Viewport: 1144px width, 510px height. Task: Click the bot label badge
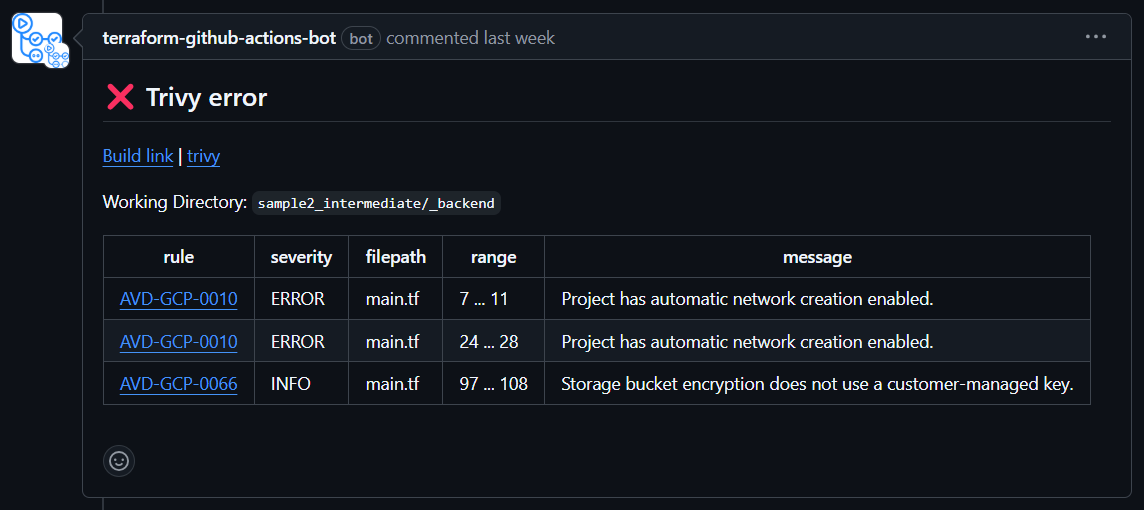click(x=361, y=39)
